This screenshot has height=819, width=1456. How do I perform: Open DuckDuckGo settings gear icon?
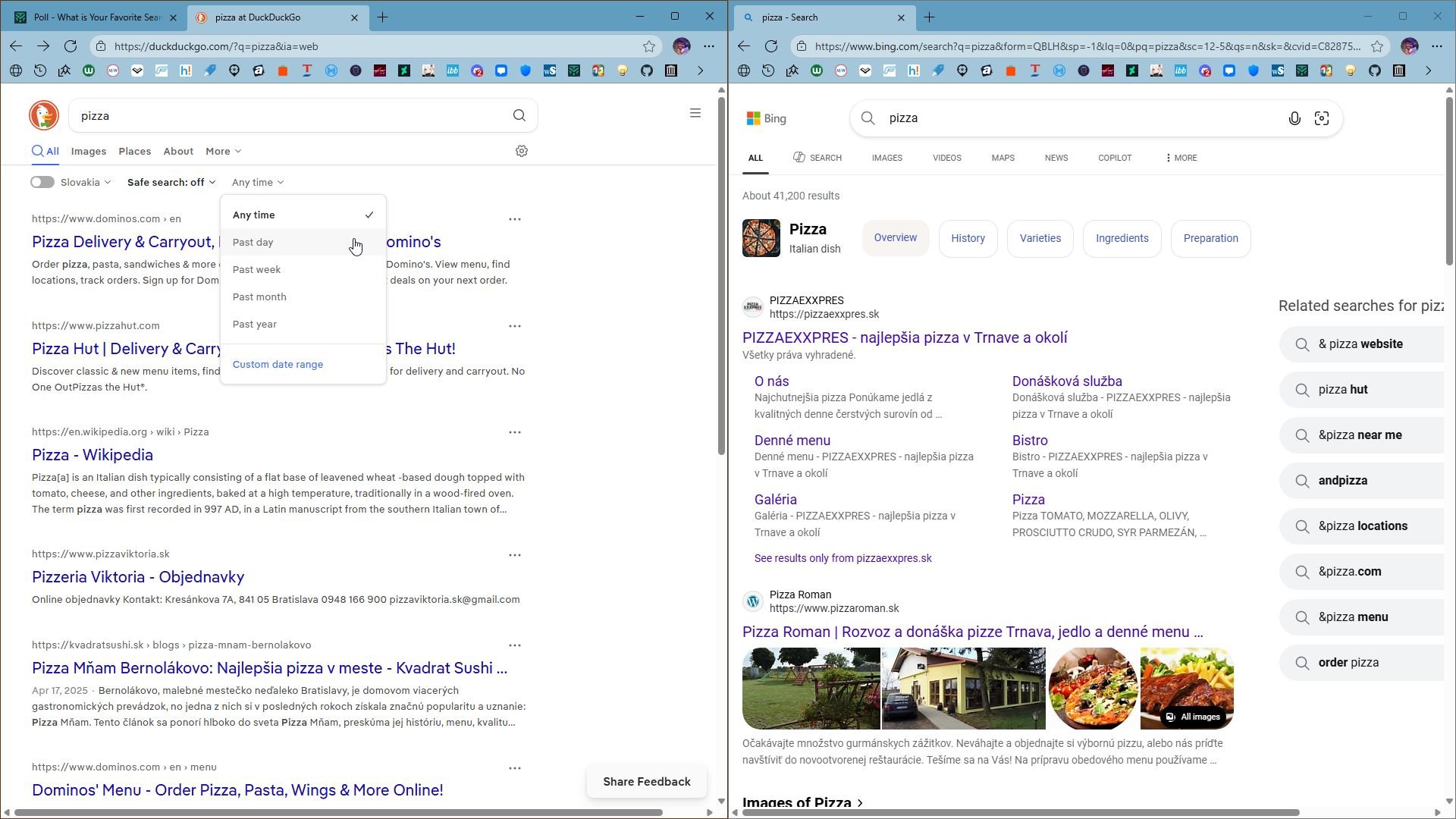click(x=522, y=151)
